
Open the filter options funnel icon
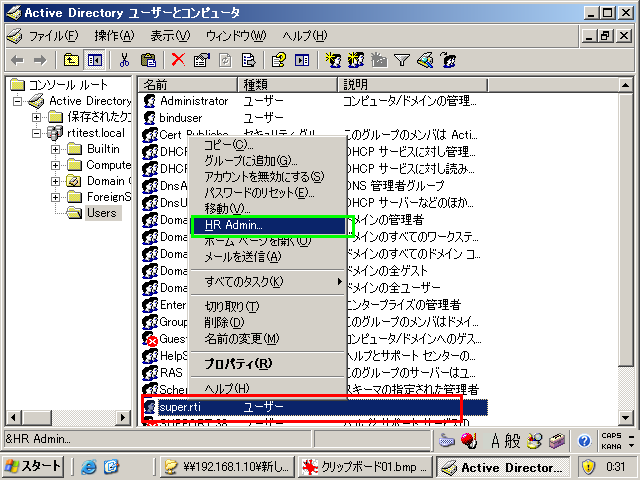click(x=402, y=60)
